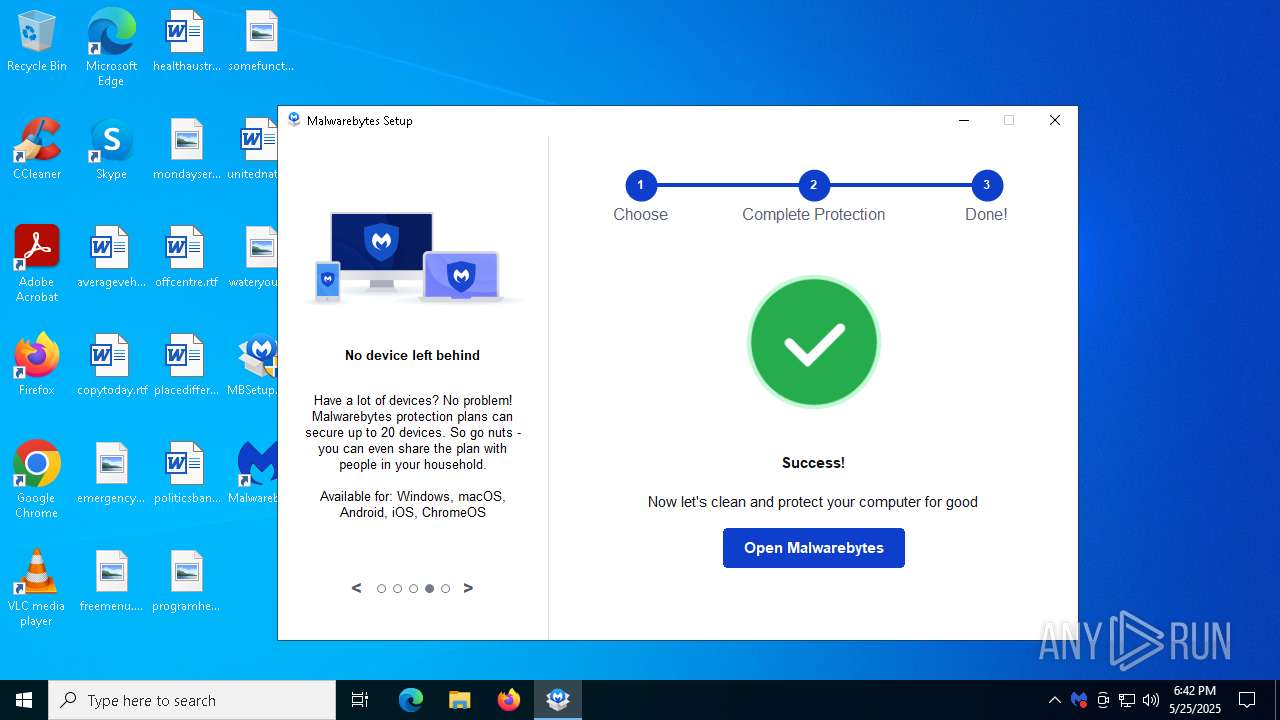
Task: Minimize the Malwarebytes Setup window
Action: point(964,120)
